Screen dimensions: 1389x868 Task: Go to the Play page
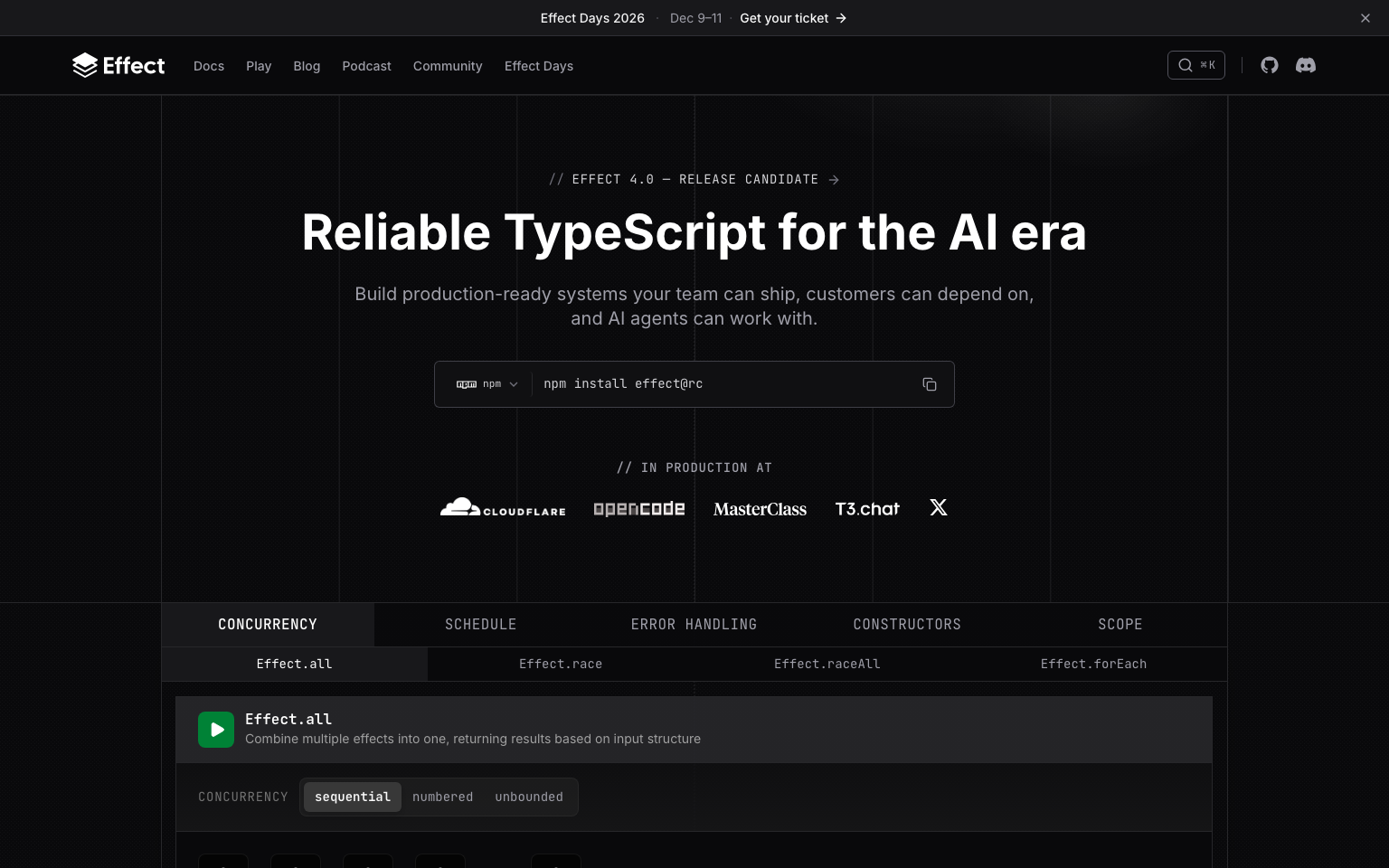[x=259, y=66]
